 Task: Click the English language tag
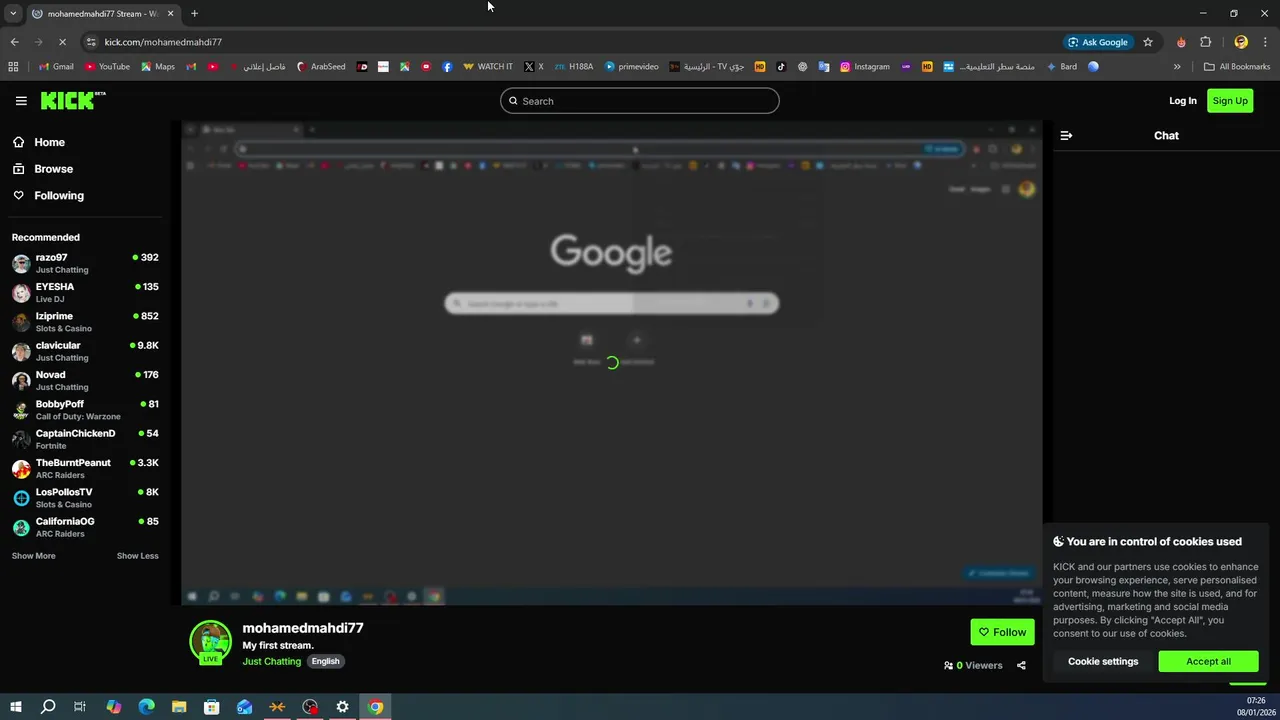click(x=325, y=661)
